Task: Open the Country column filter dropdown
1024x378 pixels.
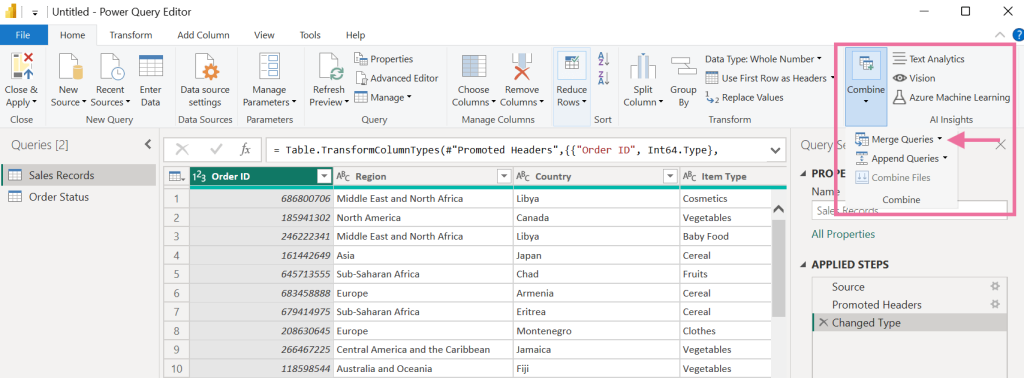Action: (670, 176)
